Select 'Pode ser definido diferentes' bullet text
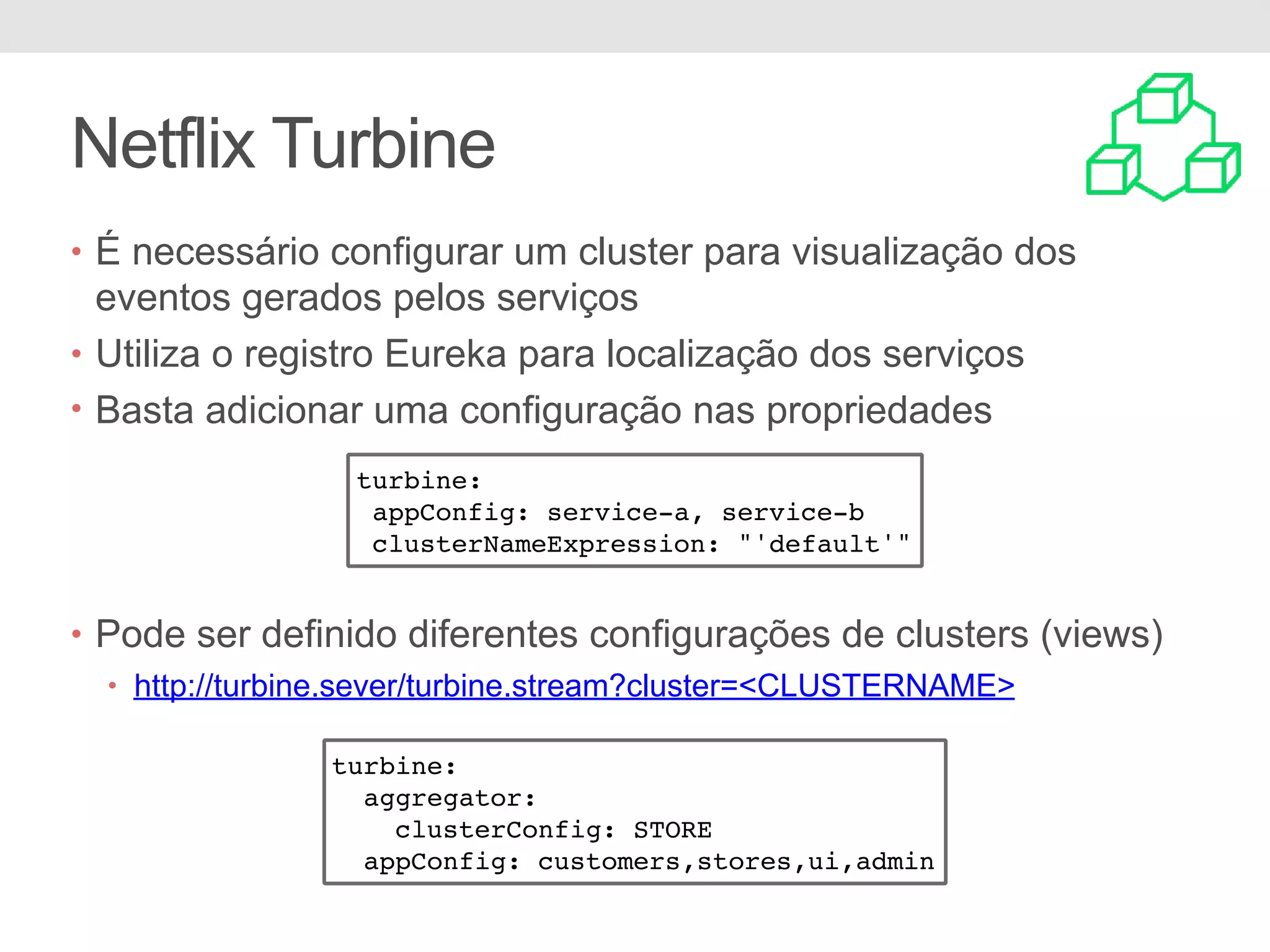 [629, 634]
